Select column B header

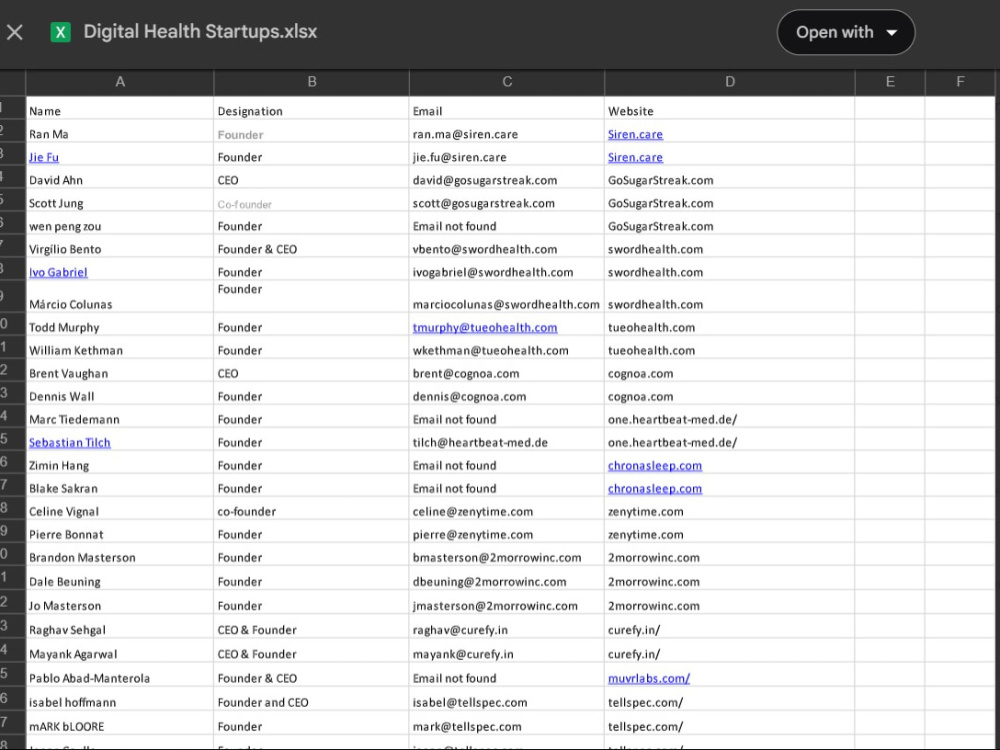tap(312, 82)
